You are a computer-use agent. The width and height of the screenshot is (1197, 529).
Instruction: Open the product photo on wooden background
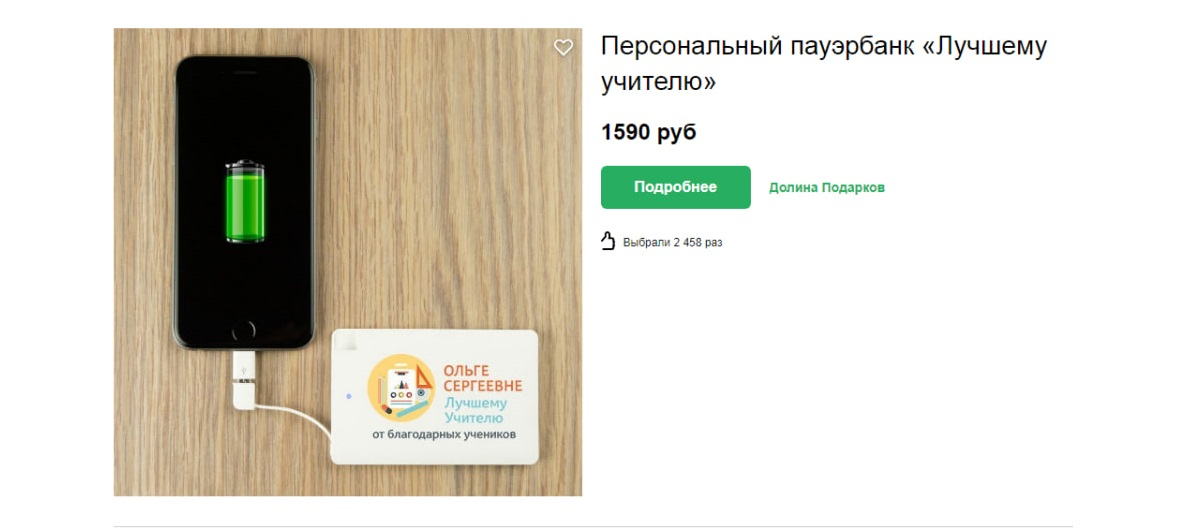point(347,262)
